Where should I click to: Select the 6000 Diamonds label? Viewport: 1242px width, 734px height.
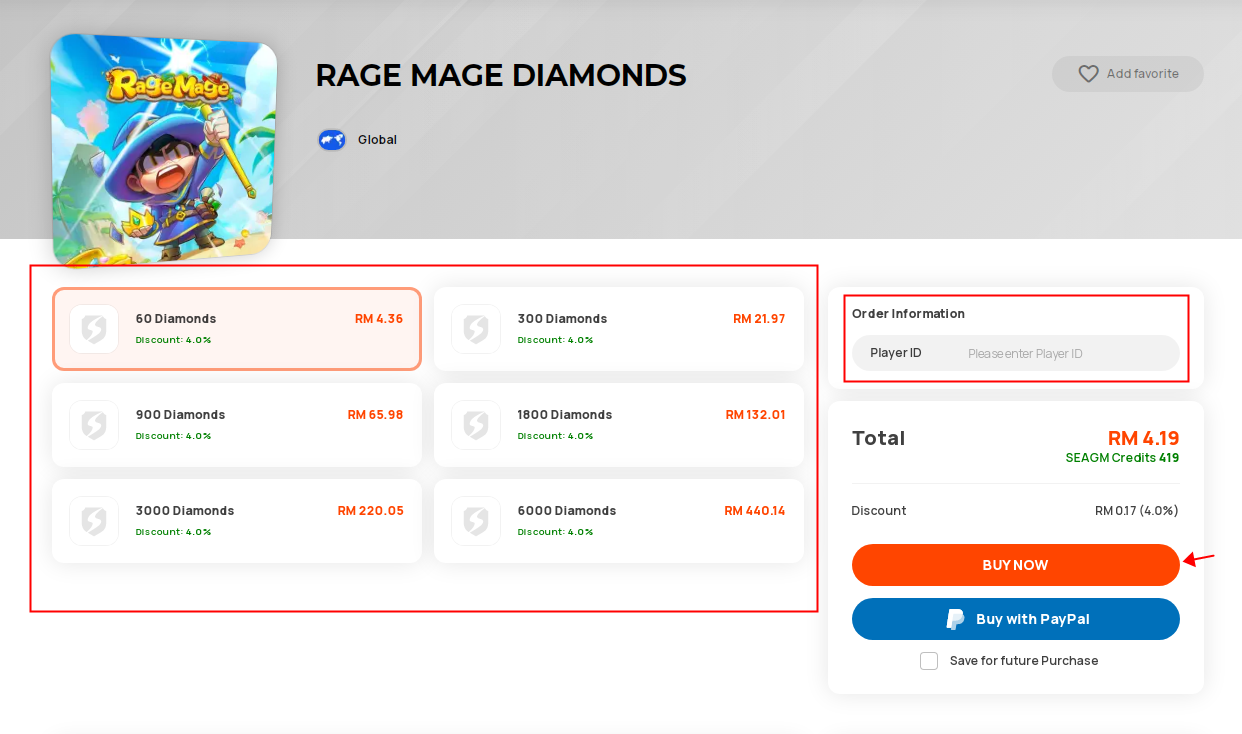click(567, 511)
